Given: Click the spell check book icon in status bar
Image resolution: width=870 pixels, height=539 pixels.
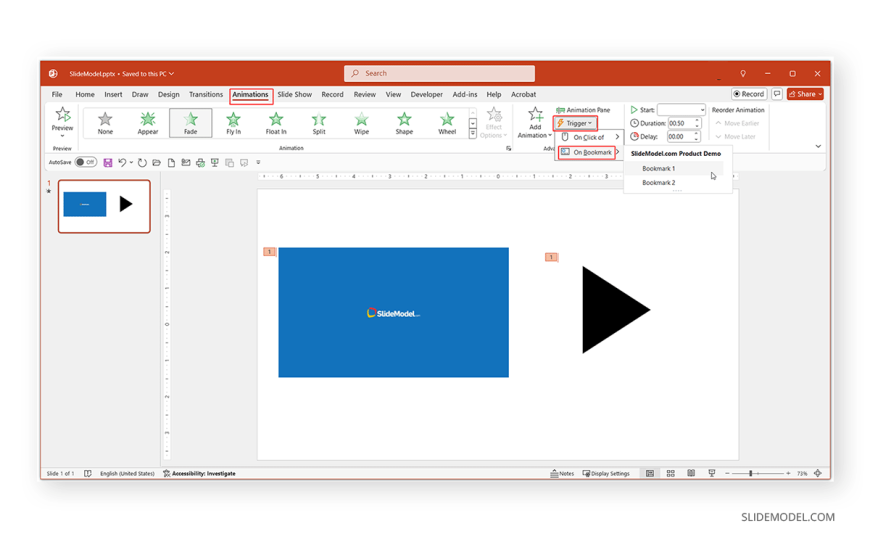Looking at the screenshot, I should (88, 473).
